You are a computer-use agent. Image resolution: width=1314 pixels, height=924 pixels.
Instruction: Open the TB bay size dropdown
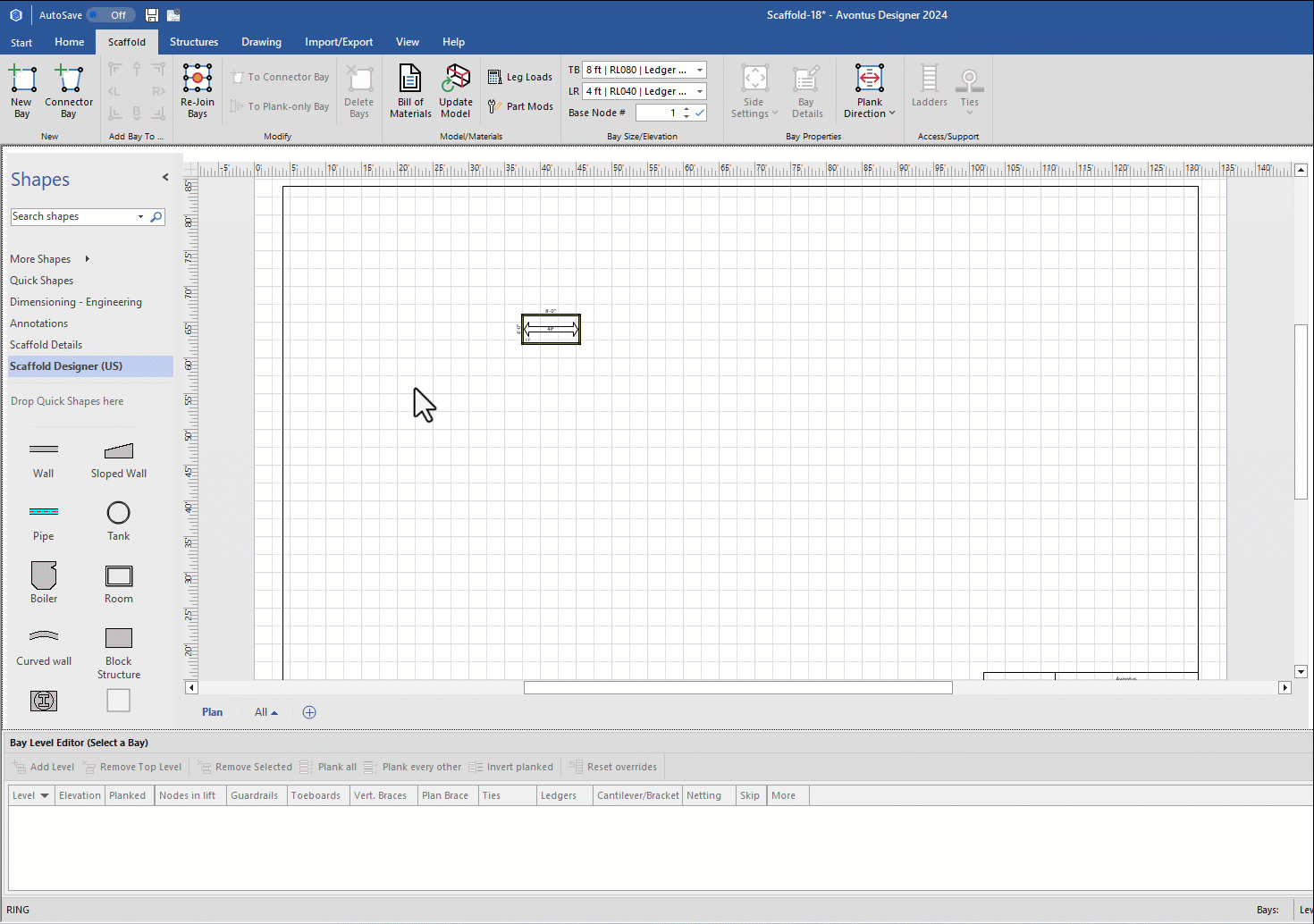pos(699,70)
